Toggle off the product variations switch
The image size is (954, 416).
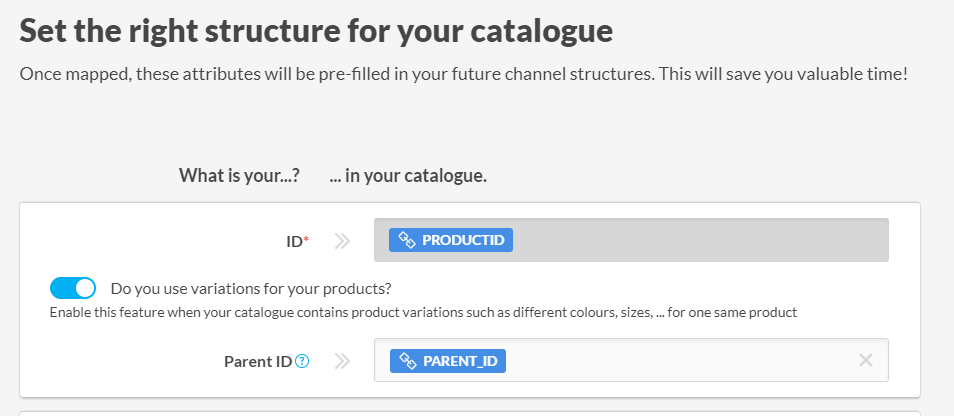pos(73,289)
